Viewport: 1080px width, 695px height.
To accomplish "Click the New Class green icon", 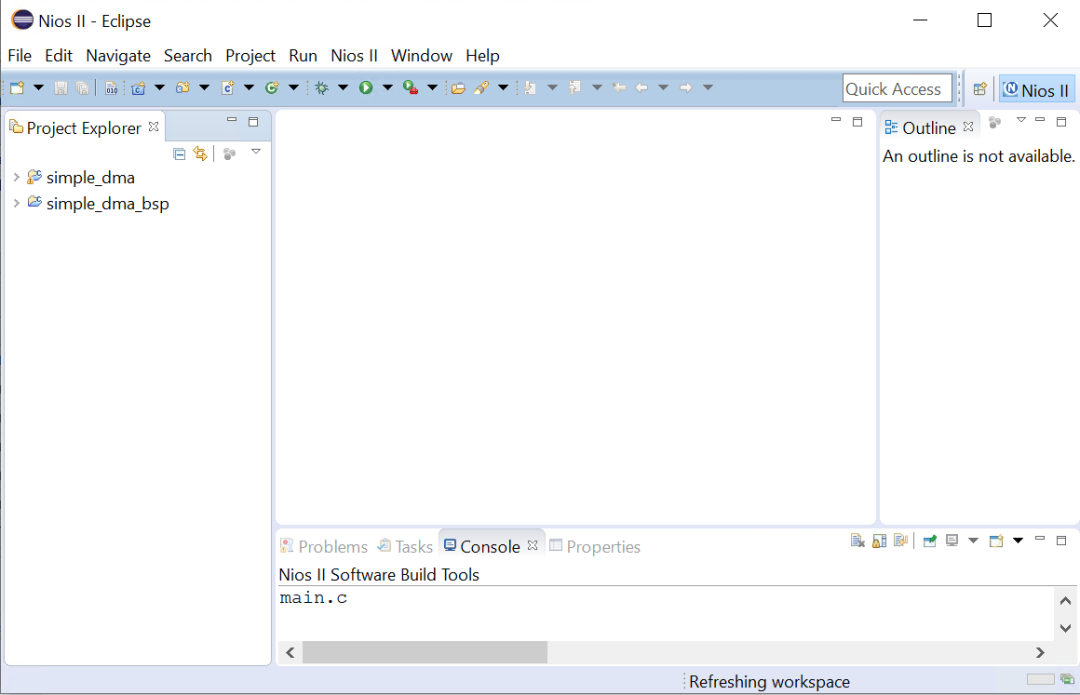I will (x=271, y=87).
